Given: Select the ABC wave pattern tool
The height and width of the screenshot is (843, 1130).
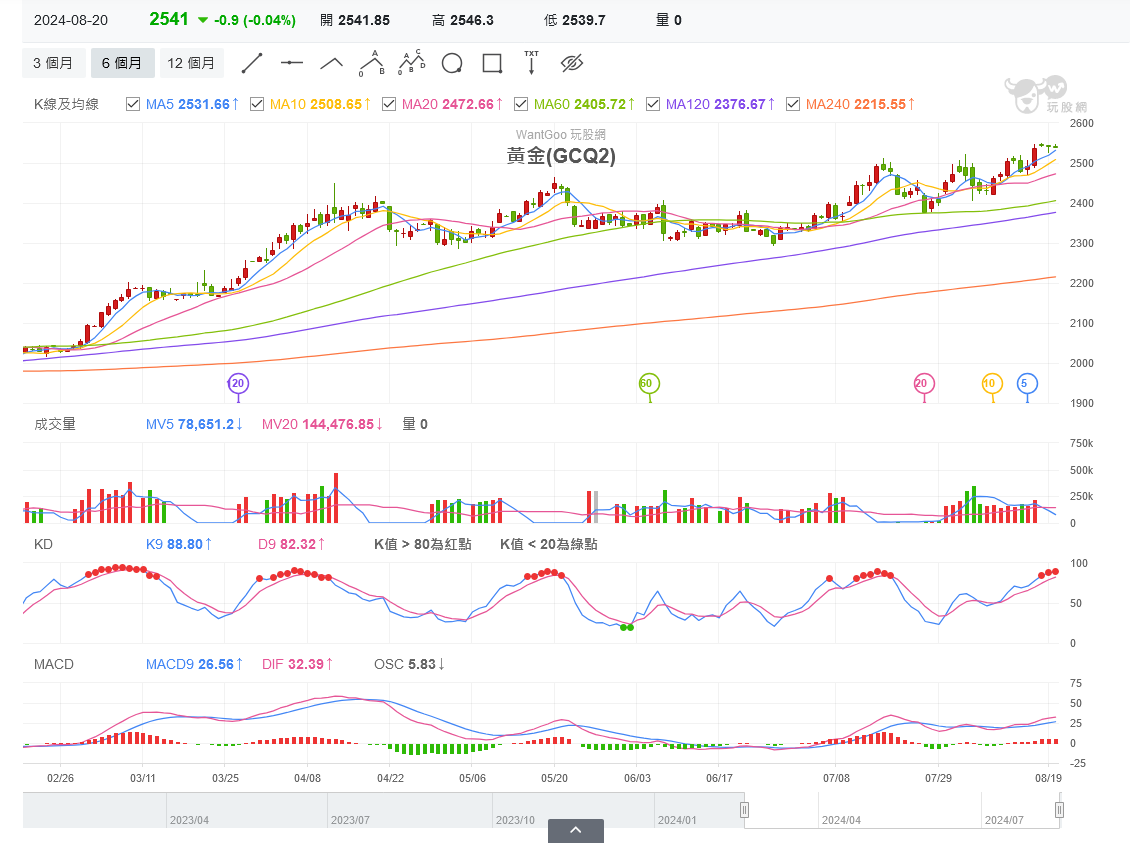Looking at the screenshot, I should point(372,63).
